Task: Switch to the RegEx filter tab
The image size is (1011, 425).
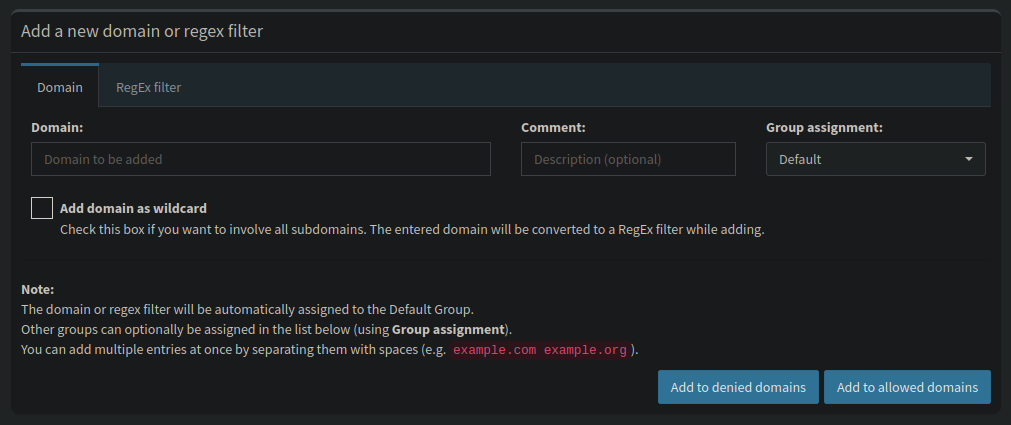Action: pos(148,87)
